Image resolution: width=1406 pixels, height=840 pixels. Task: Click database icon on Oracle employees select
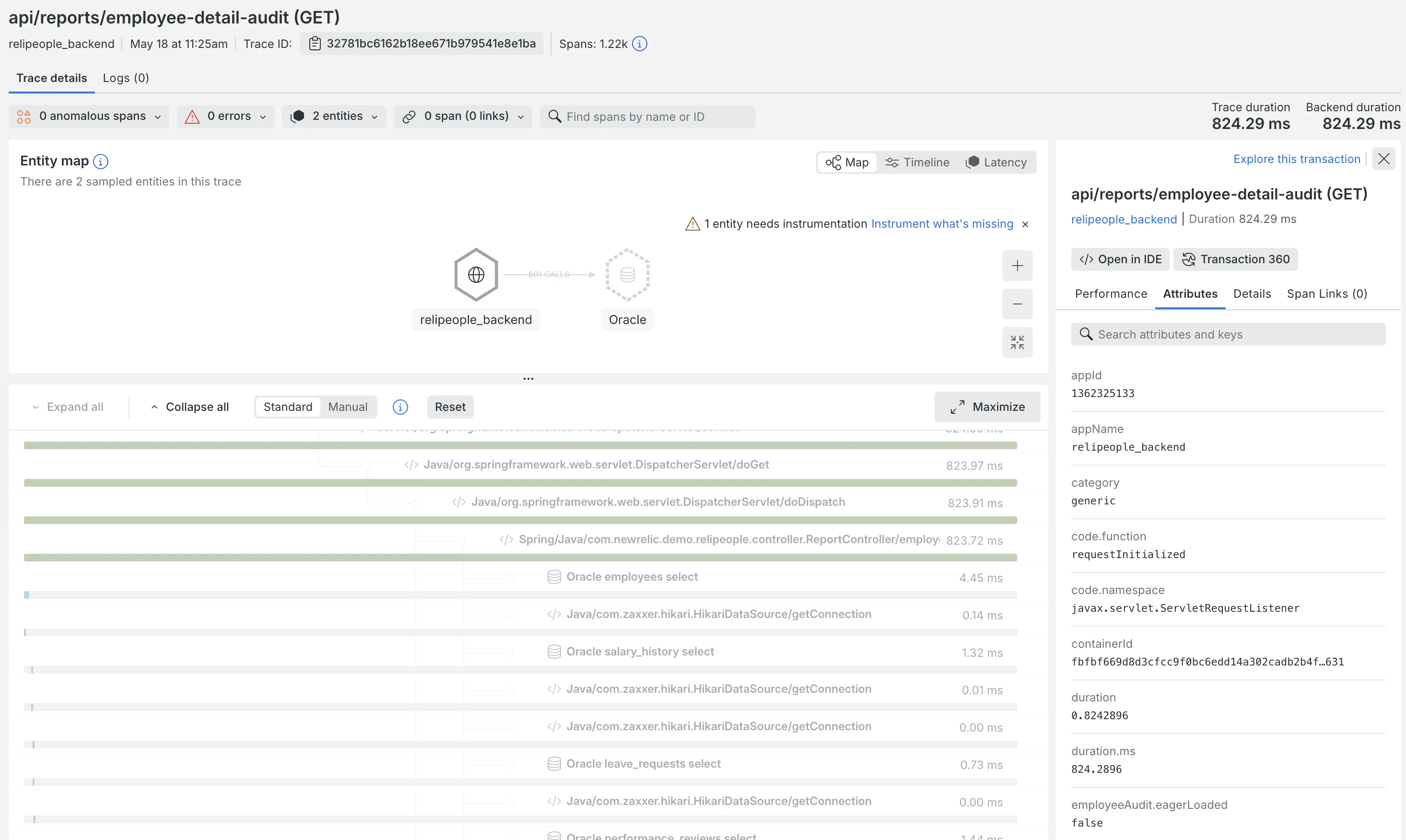click(554, 577)
